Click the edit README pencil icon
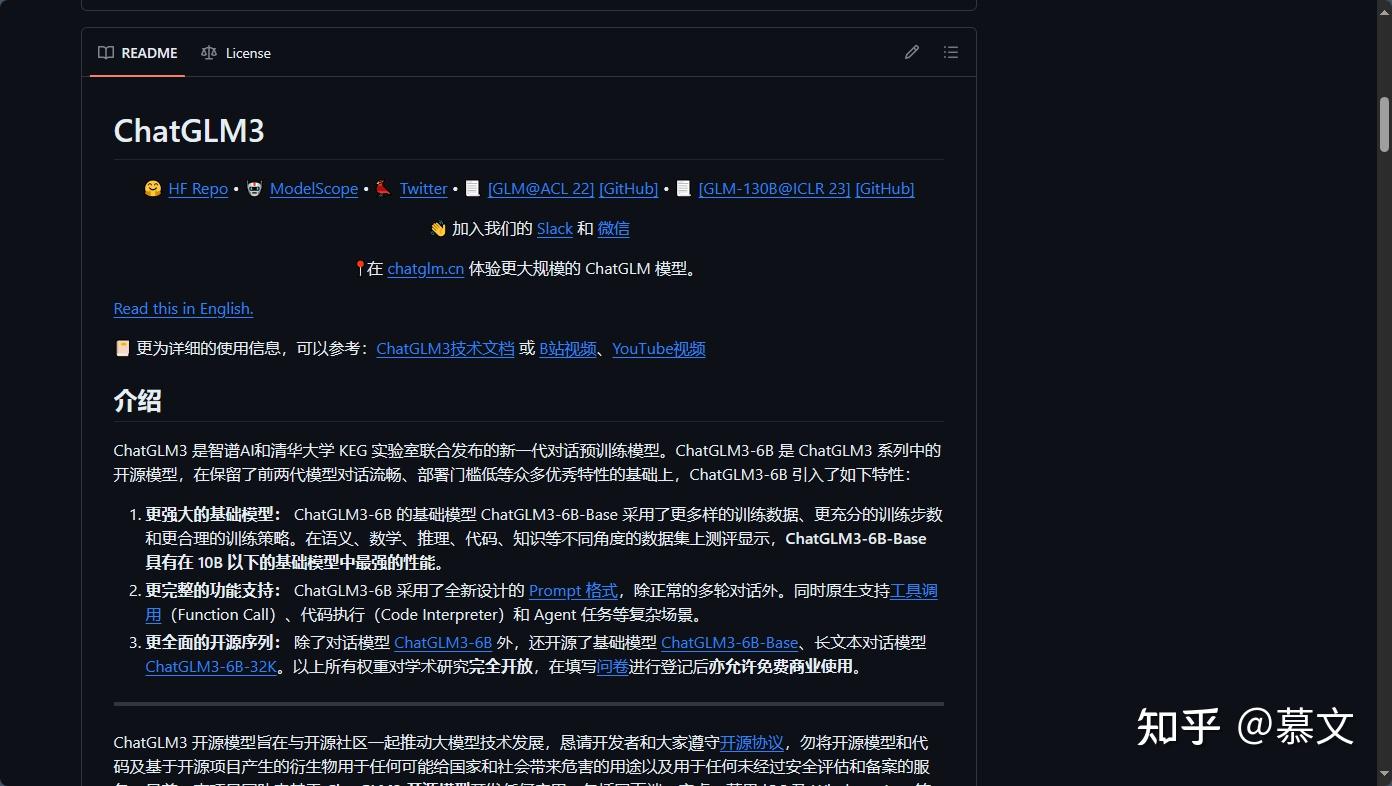Image resolution: width=1392 pixels, height=786 pixels. click(x=911, y=52)
